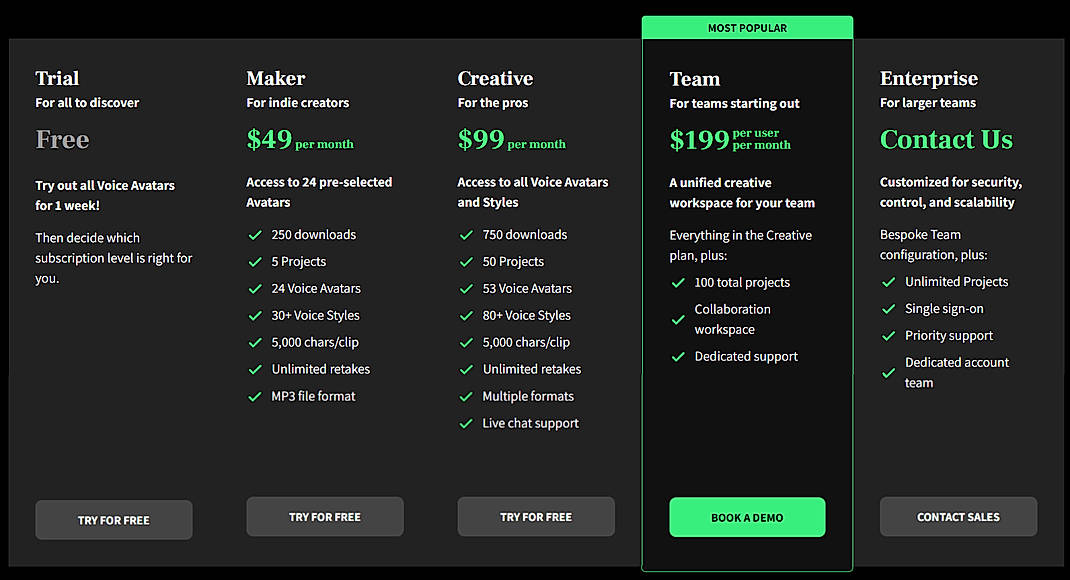Click Try For Free under the Trial plan
Viewport: 1070px width, 580px height.
pos(113,519)
